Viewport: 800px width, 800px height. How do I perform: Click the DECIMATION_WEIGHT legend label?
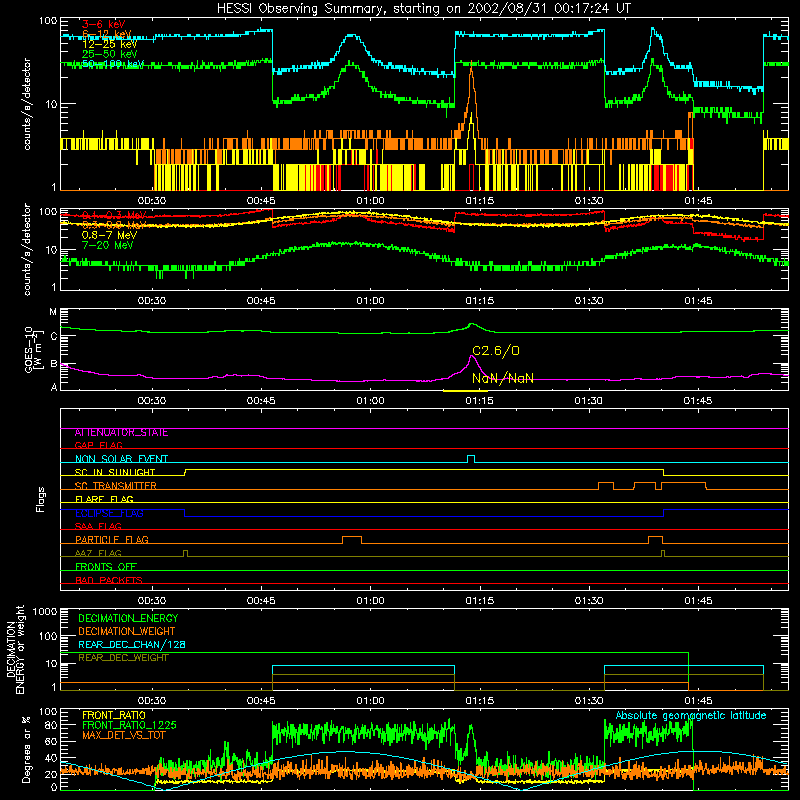pos(127,631)
